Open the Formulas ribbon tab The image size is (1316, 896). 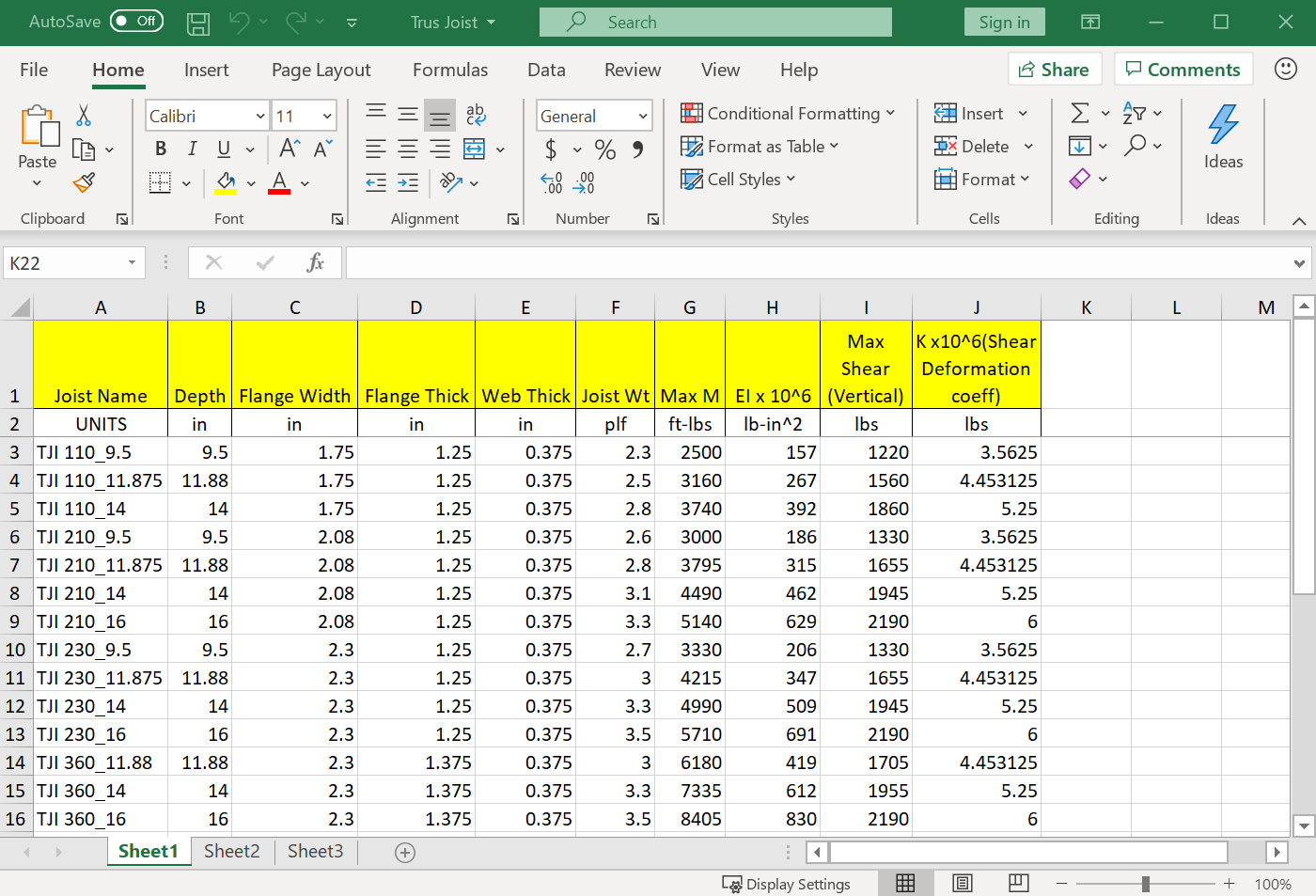click(x=450, y=70)
